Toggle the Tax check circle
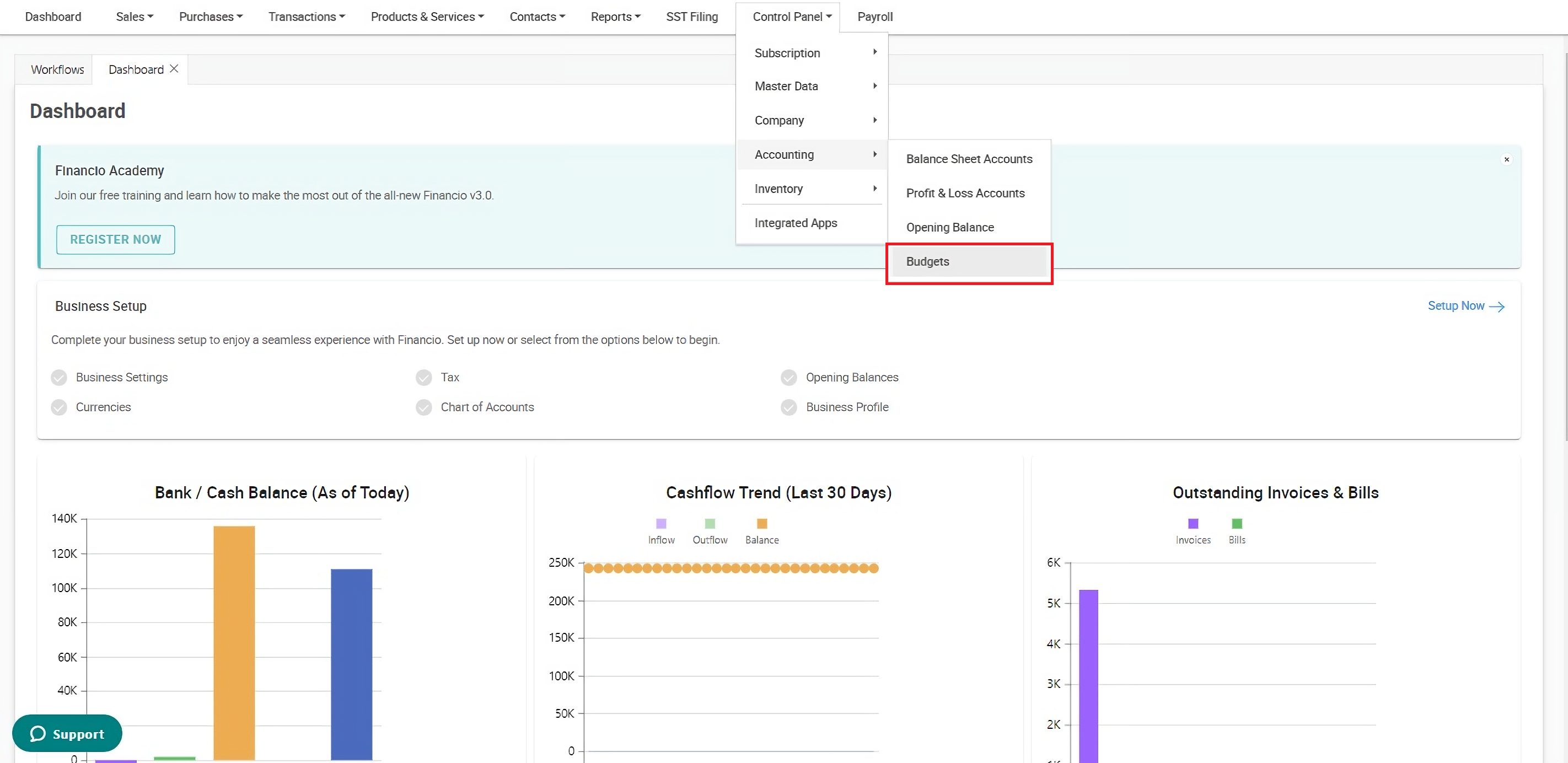 point(423,377)
